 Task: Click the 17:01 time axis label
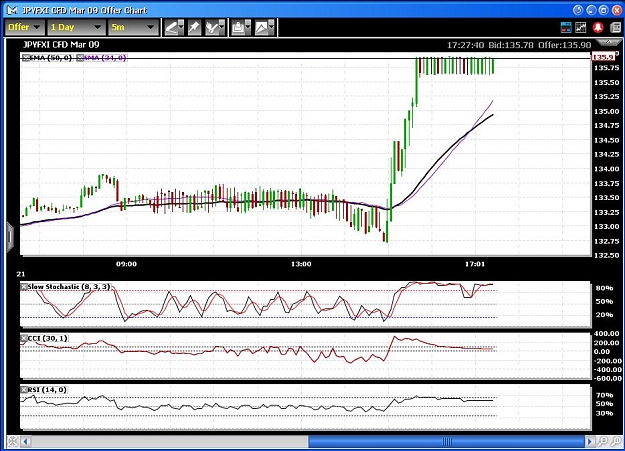[x=475, y=264]
